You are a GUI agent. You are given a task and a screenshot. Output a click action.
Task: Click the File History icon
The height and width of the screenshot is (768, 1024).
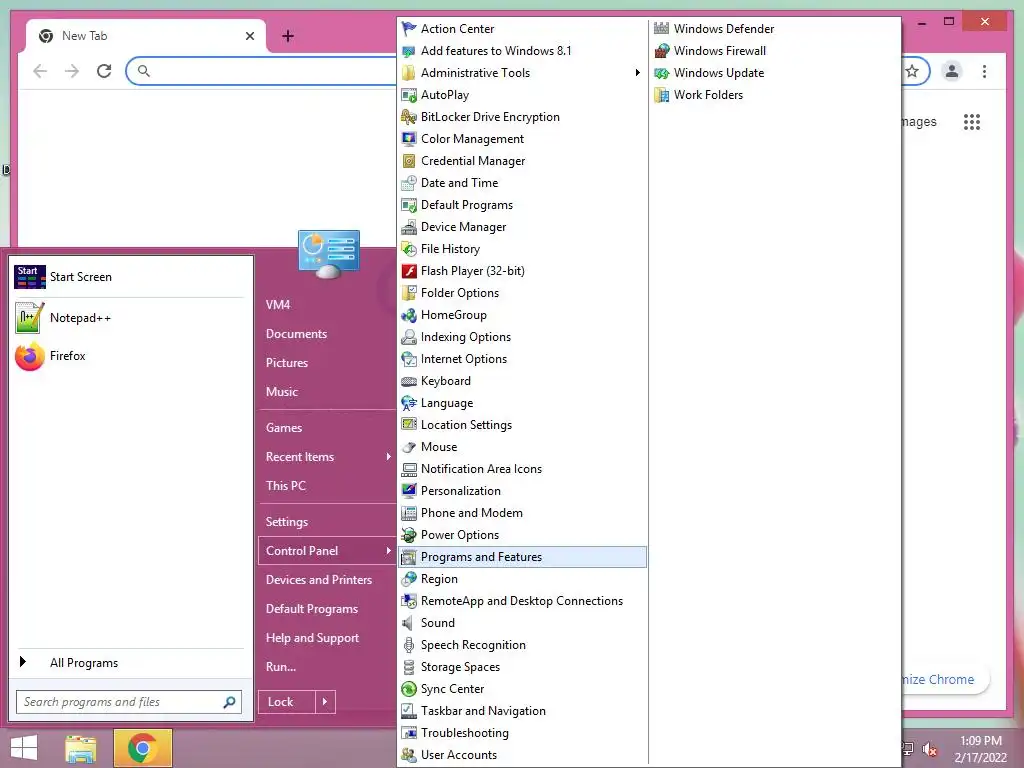click(x=409, y=249)
